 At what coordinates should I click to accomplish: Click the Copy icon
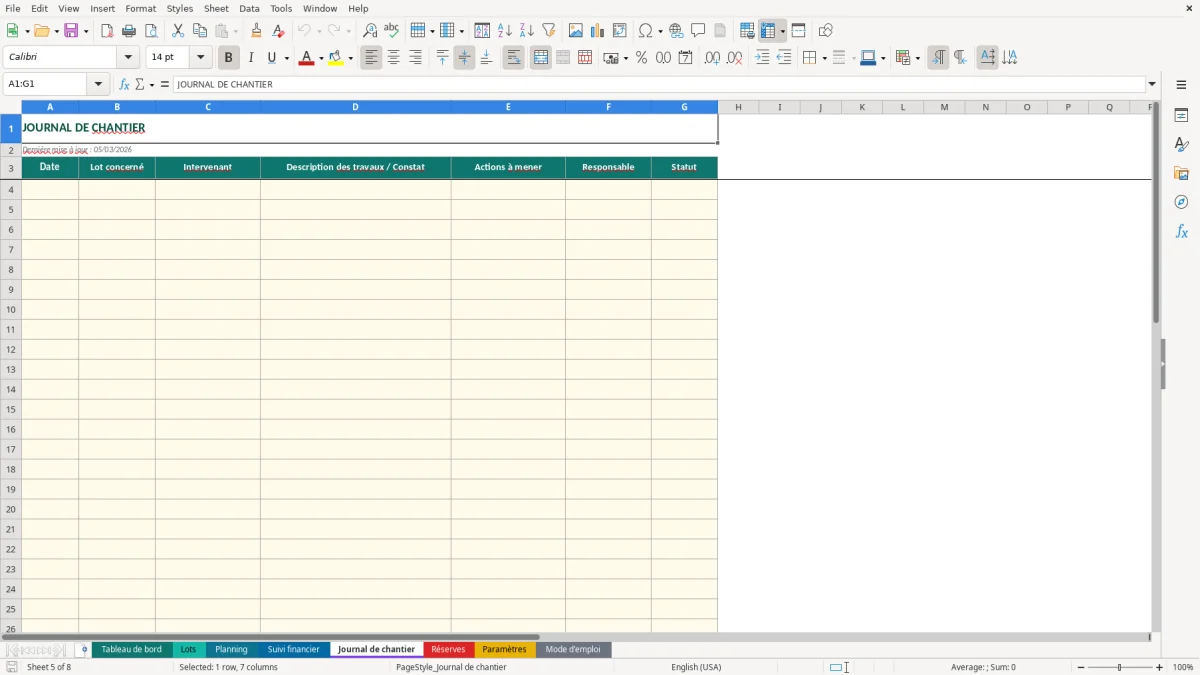[200, 31]
